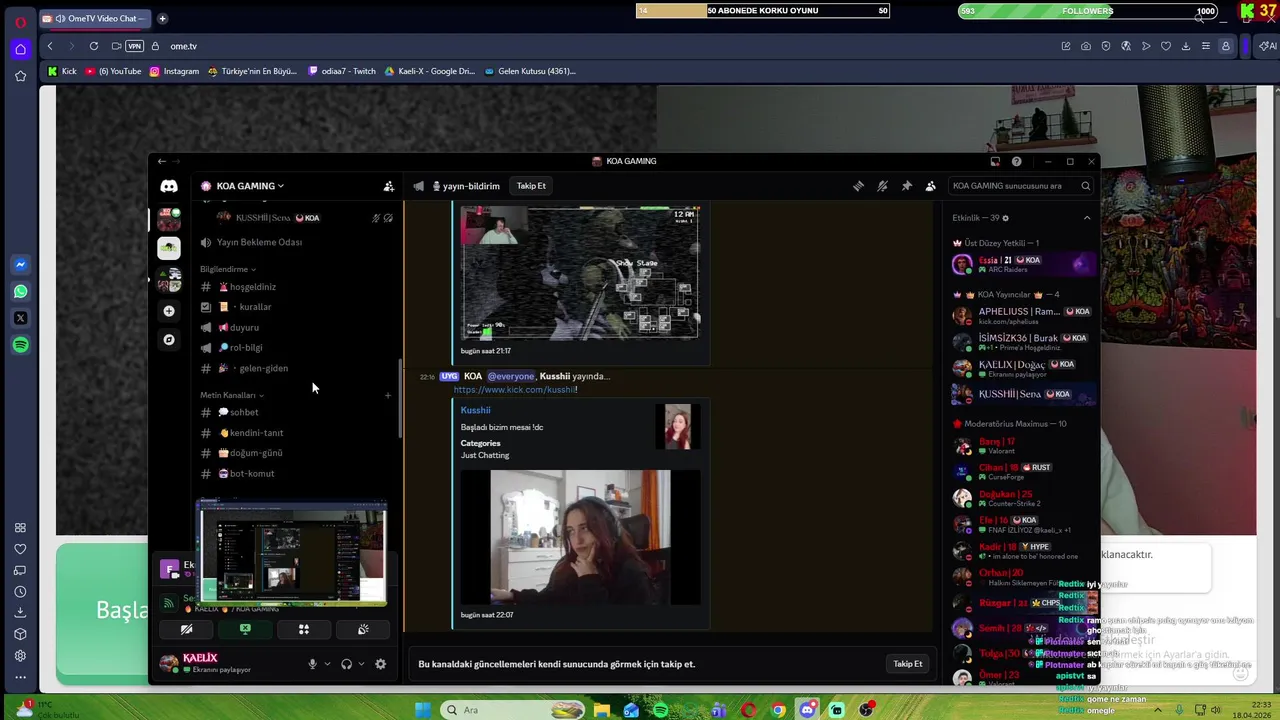The height and width of the screenshot is (720, 1280).
Task: Open Opera Easy Setup sliders icon
Action: coord(1206,46)
